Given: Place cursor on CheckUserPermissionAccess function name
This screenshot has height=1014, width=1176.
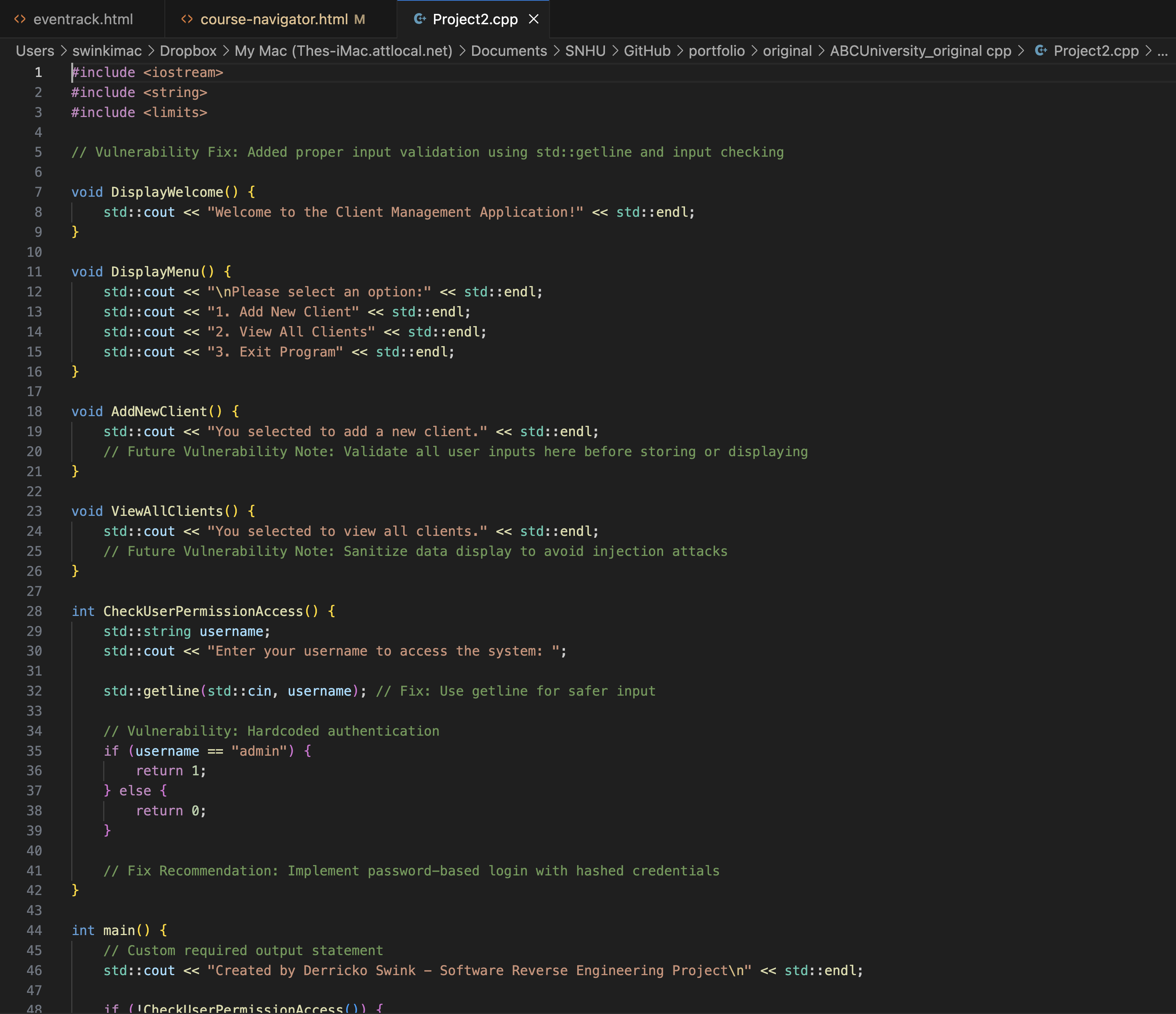Looking at the screenshot, I should [203, 611].
